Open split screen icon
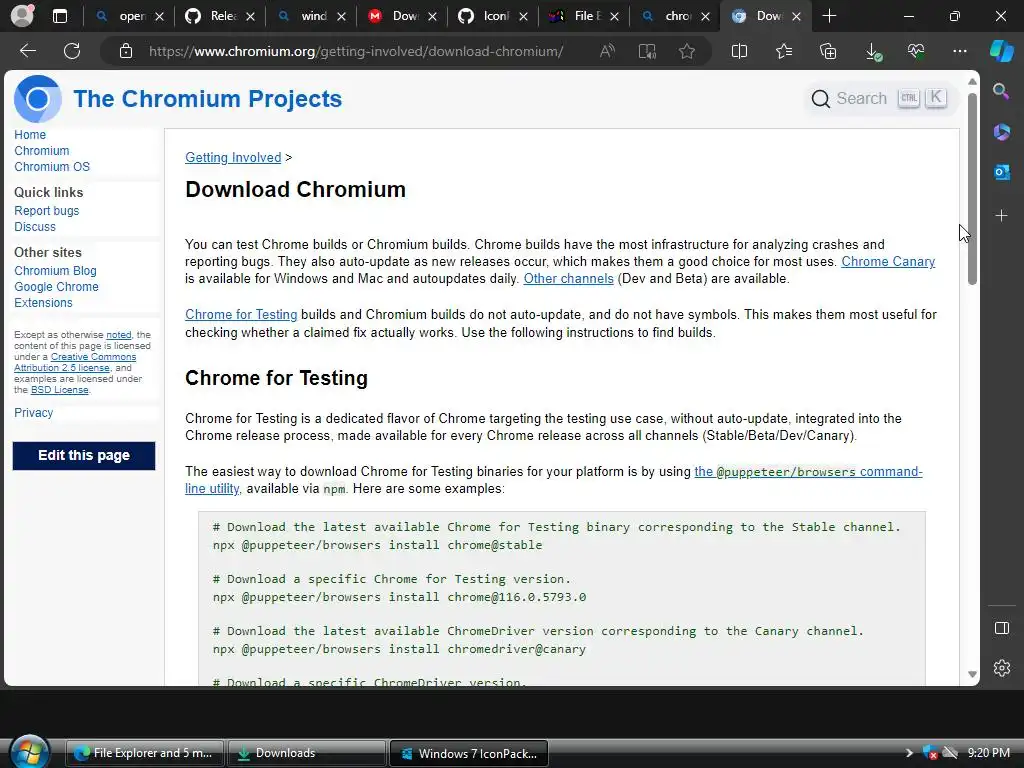Viewport: 1024px width, 768px height. [x=739, y=51]
